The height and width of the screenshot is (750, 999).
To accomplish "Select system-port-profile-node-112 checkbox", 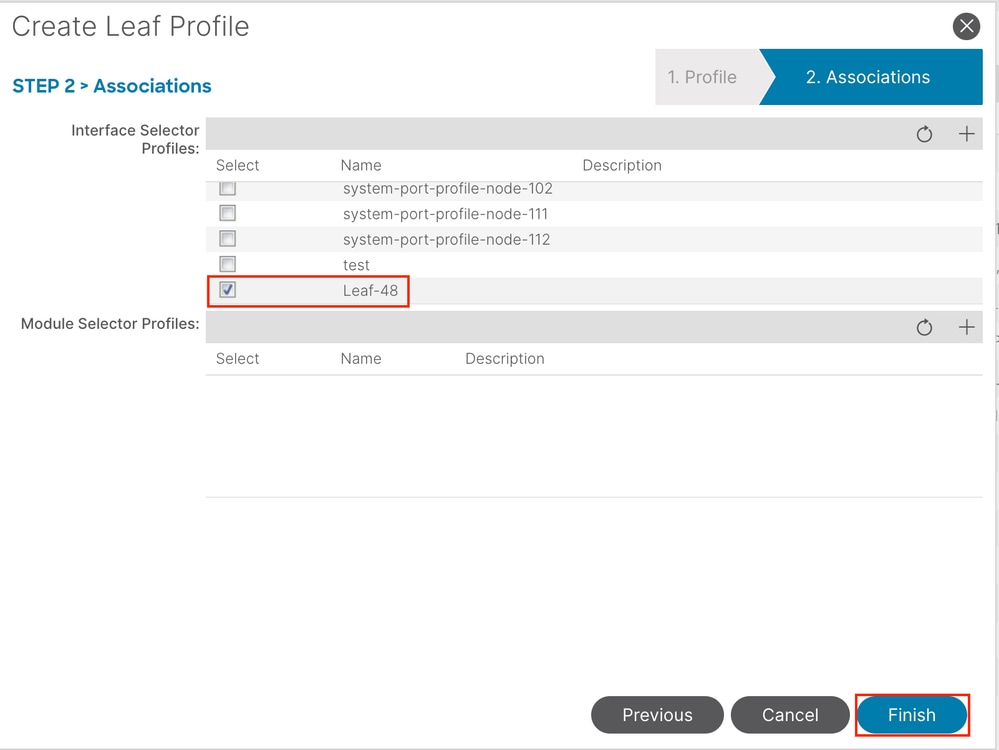I will [x=228, y=239].
